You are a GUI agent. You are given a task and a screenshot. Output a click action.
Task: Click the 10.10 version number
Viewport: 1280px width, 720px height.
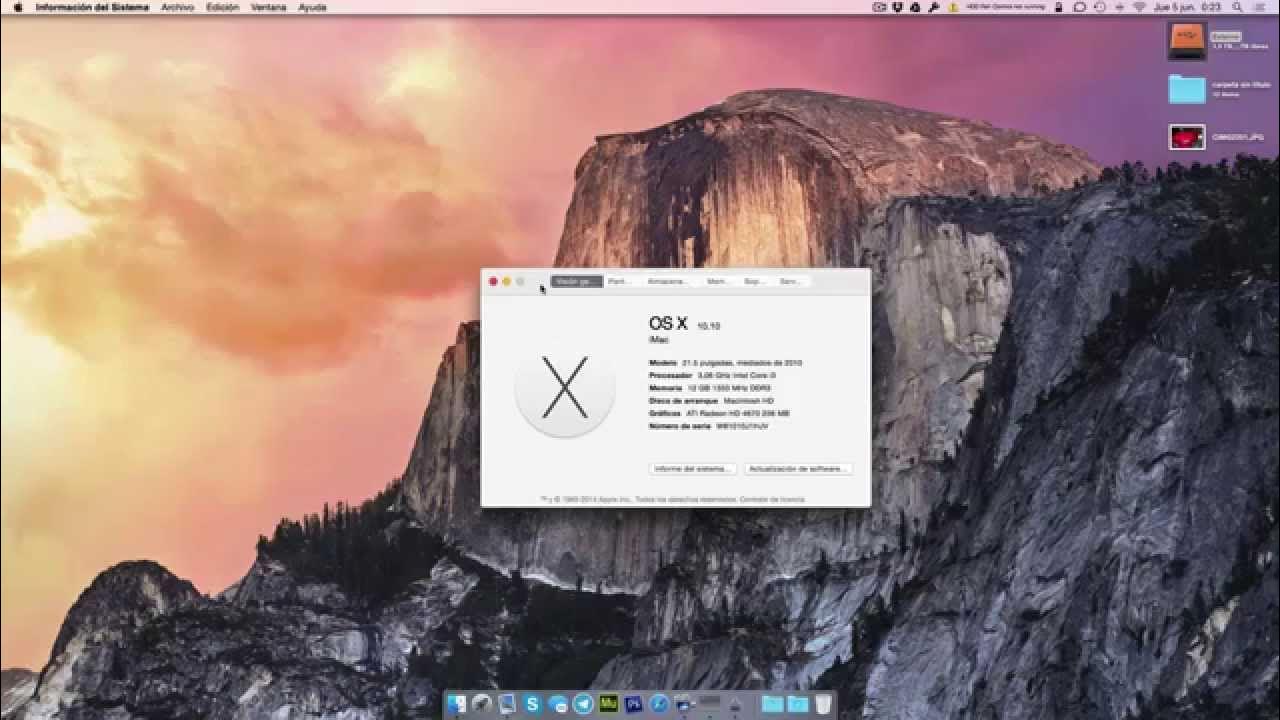[709, 326]
